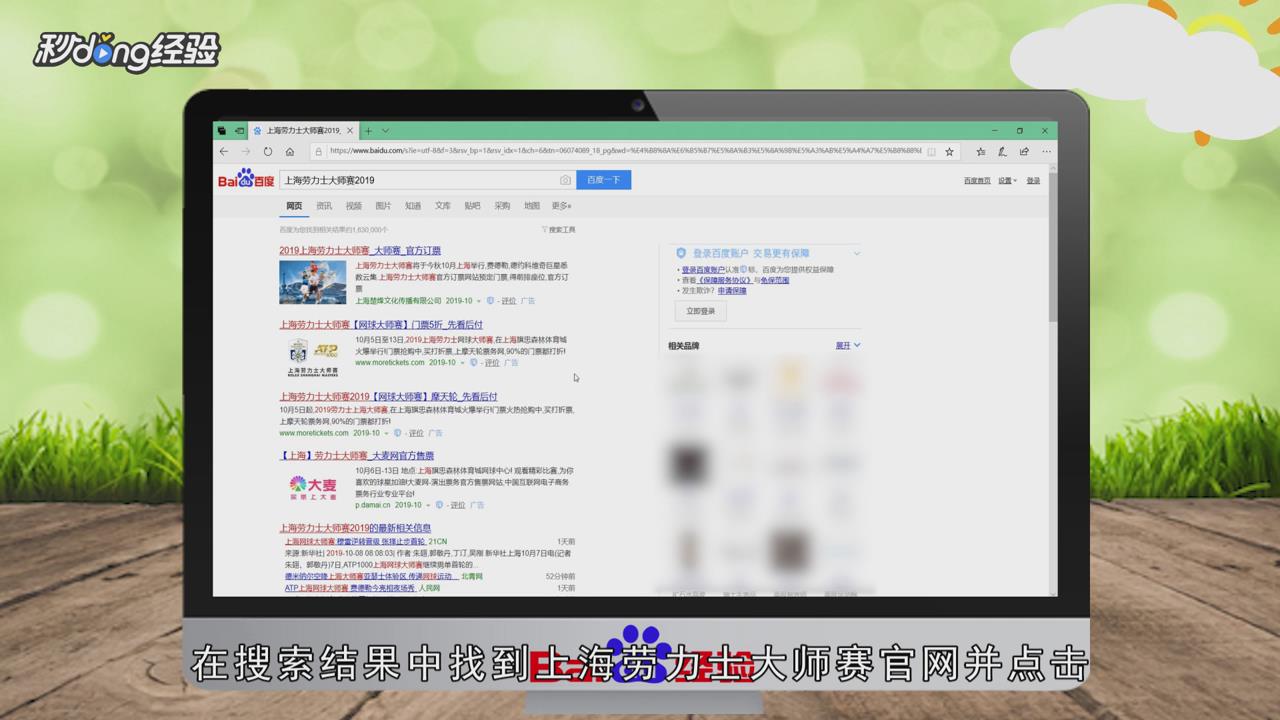1280x720 pixels.
Task: Open a new browser tab
Action: 368,131
